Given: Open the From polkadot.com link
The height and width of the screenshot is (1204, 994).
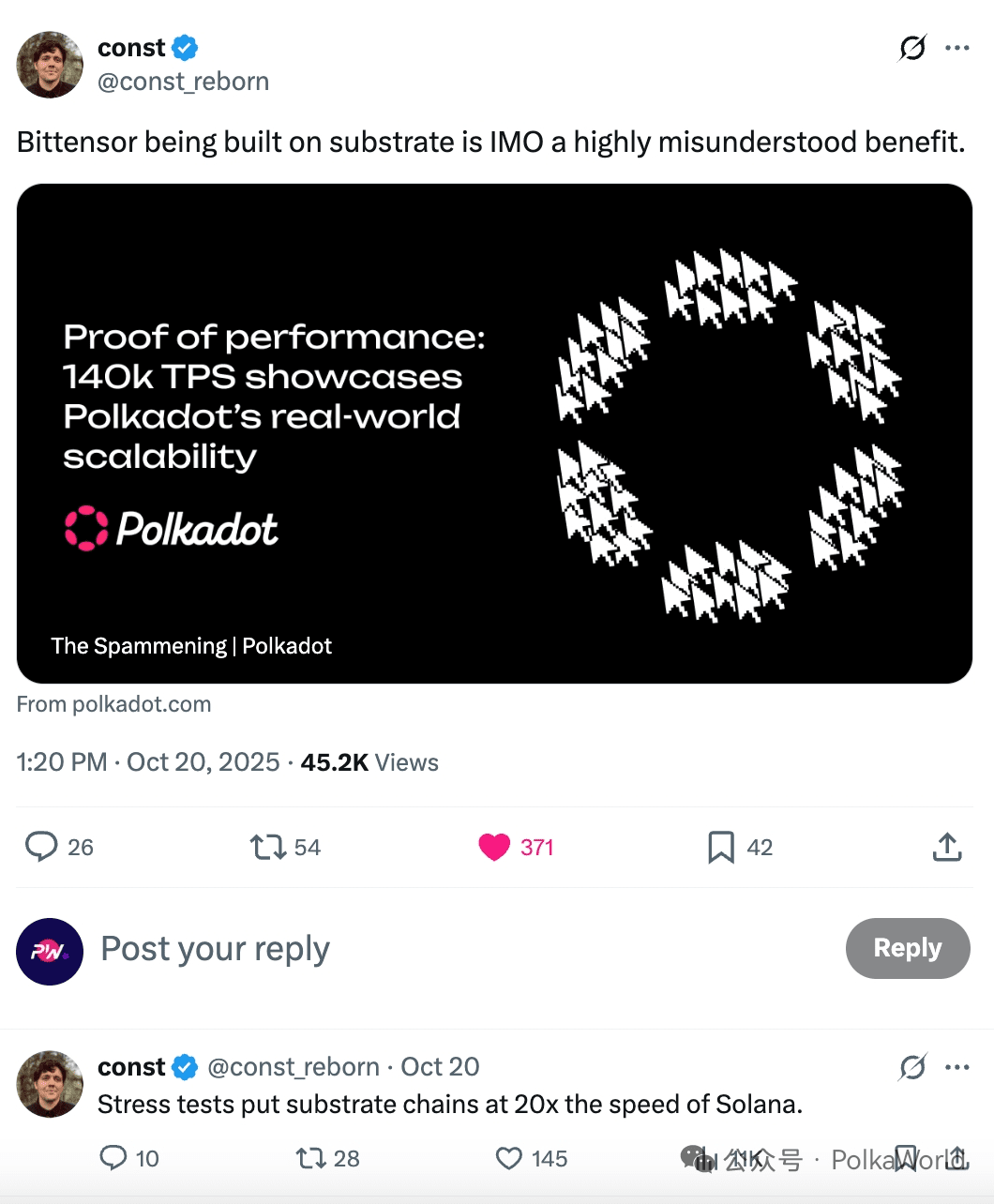Looking at the screenshot, I should [x=113, y=704].
